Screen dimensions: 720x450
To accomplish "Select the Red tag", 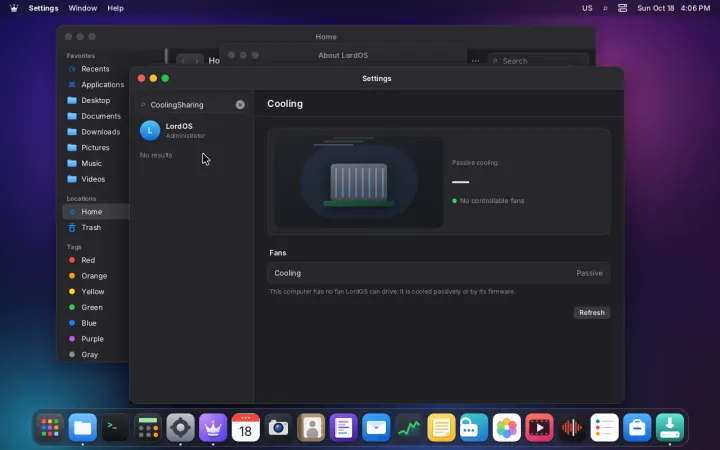I will tap(88, 260).
